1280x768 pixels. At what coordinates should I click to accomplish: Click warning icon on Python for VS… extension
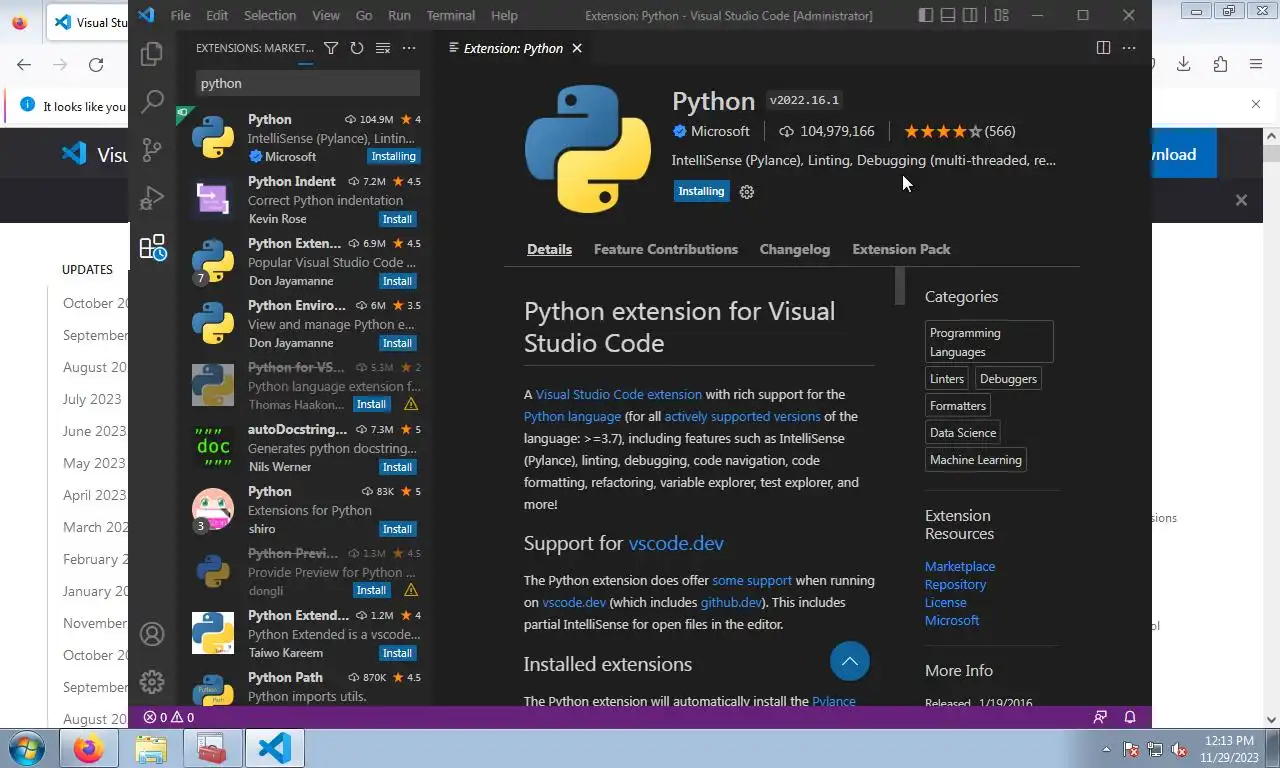click(x=410, y=405)
